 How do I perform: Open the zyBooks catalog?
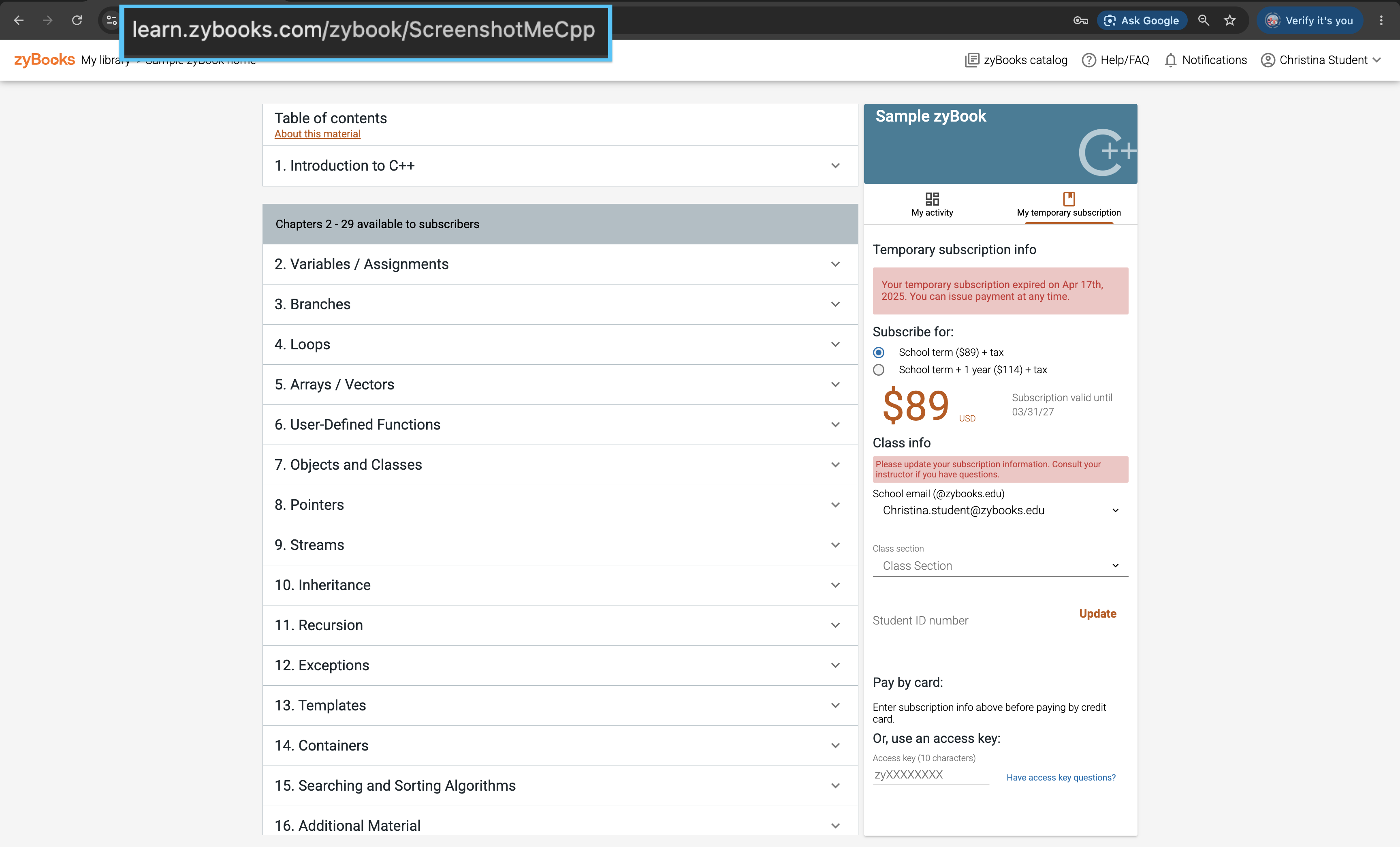[1016, 60]
